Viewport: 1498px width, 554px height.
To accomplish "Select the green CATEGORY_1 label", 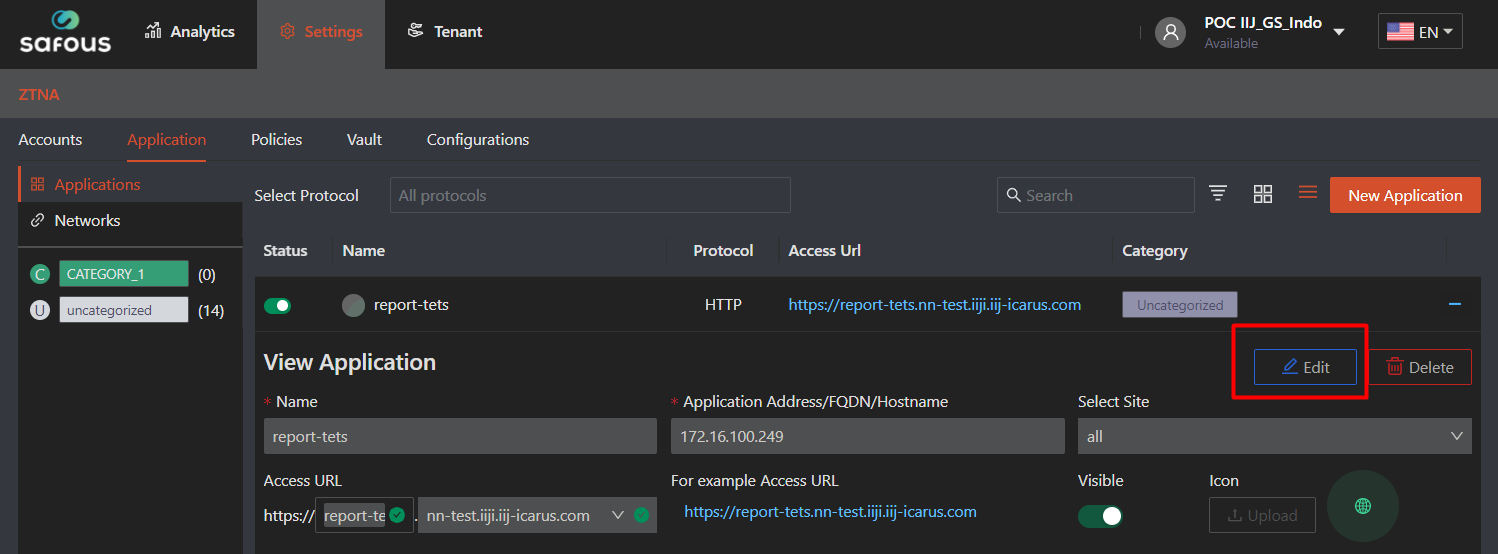I will tap(124, 274).
